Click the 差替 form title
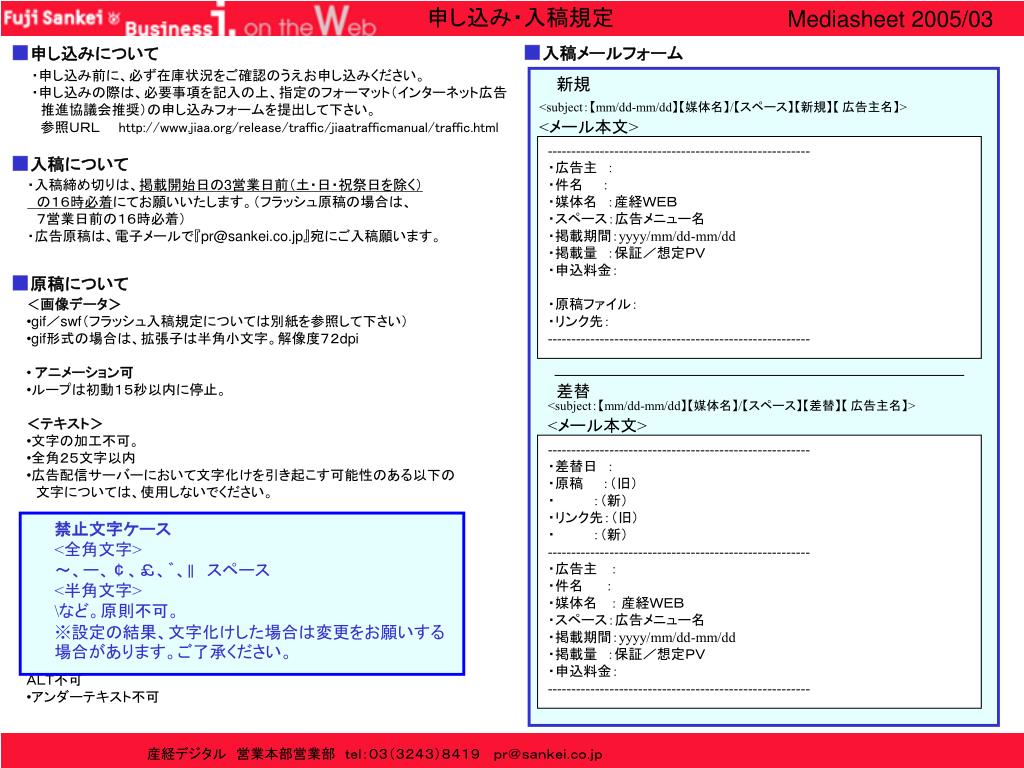Image resolution: width=1024 pixels, height=768 pixels. click(x=573, y=391)
